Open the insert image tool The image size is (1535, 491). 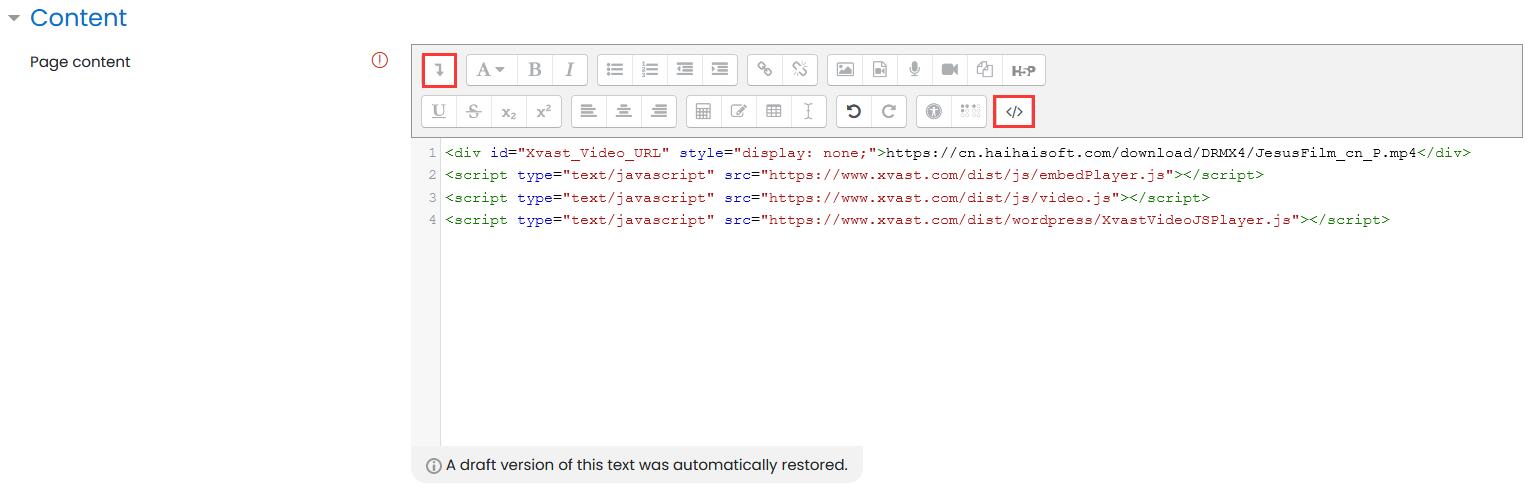[x=845, y=70]
